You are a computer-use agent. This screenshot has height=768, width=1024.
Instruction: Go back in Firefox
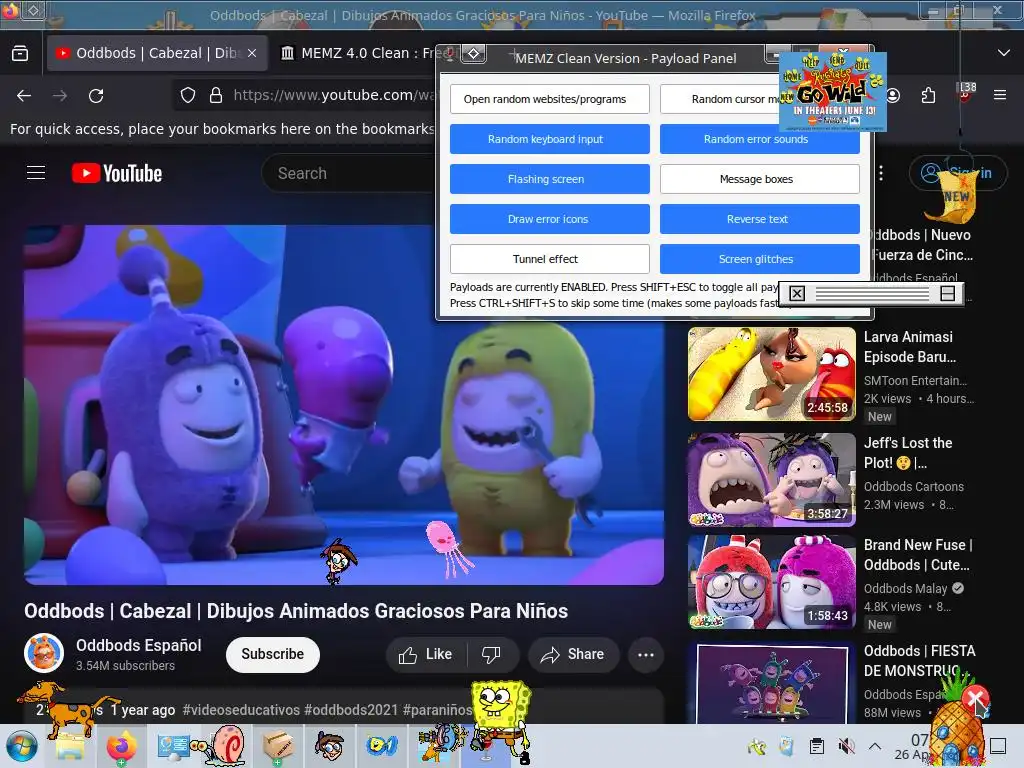pyautogui.click(x=24, y=96)
